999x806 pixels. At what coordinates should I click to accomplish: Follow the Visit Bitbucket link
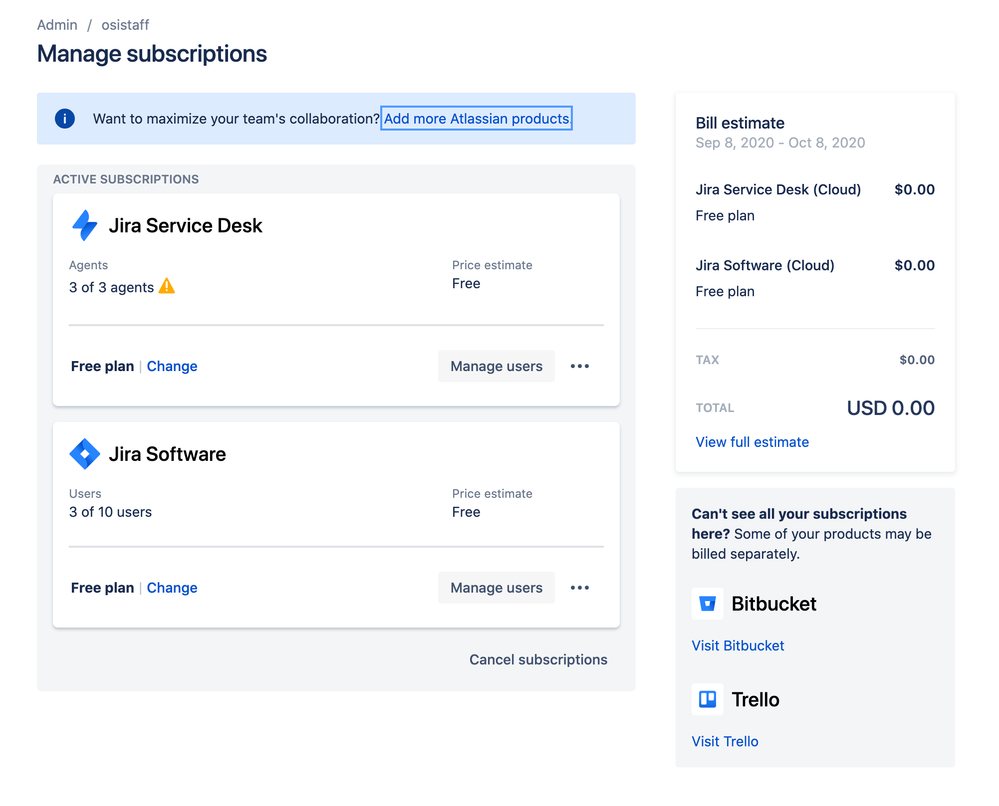[x=738, y=645]
